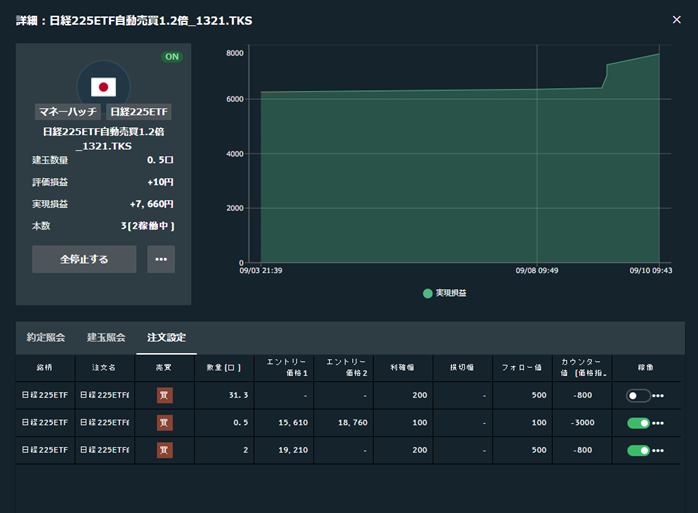Click the 数量[口] column header
The image size is (698, 513).
pyautogui.click(x=223, y=367)
